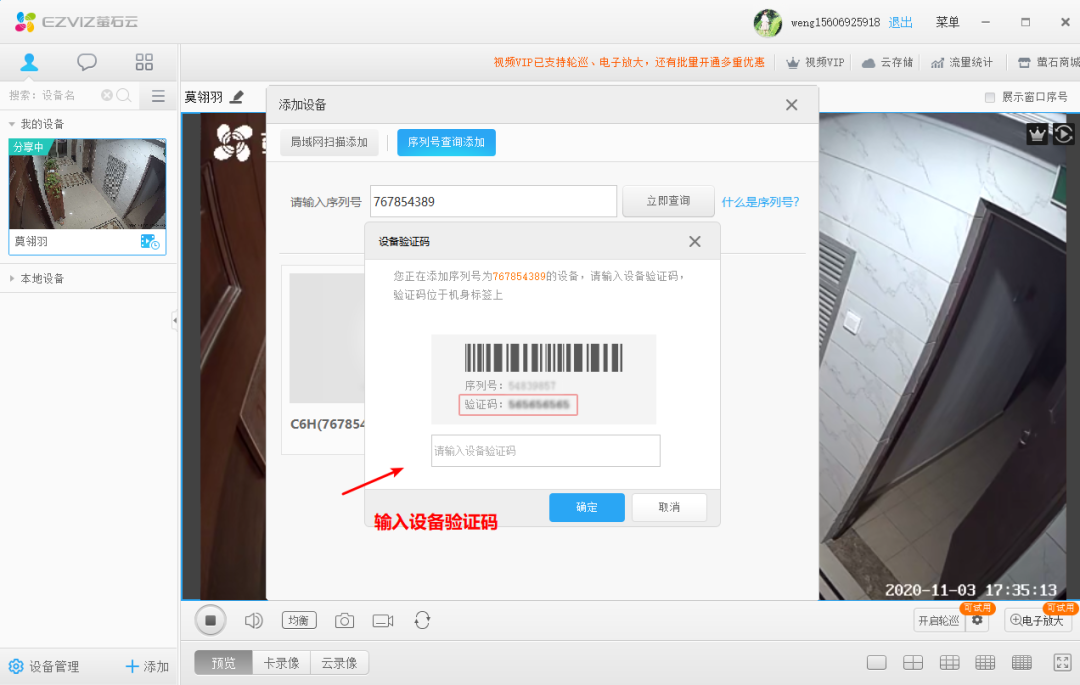Image resolution: width=1080 pixels, height=685 pixels.
Task: Toggle the 均衡 balance mode
Action: click(x=298, y=620)
